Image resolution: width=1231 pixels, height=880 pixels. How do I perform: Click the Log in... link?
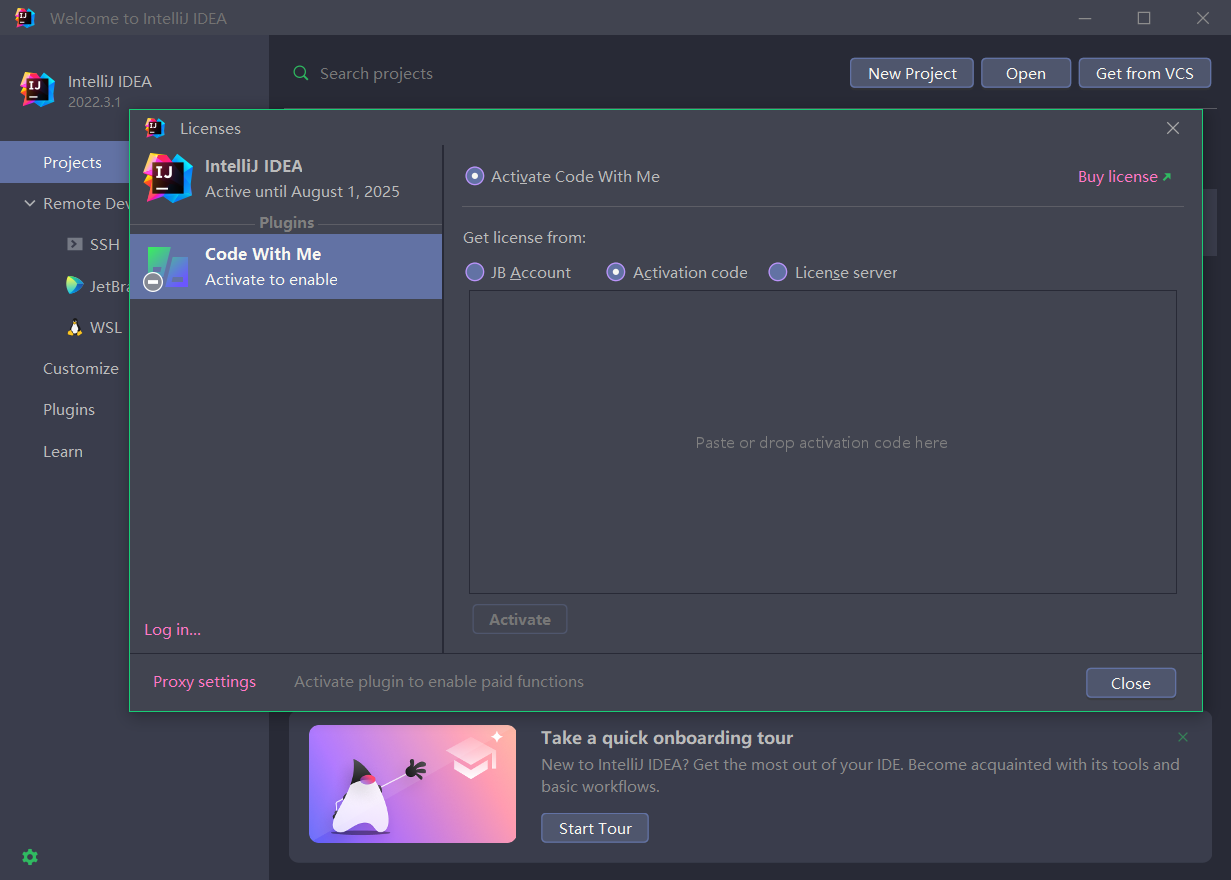172,629
